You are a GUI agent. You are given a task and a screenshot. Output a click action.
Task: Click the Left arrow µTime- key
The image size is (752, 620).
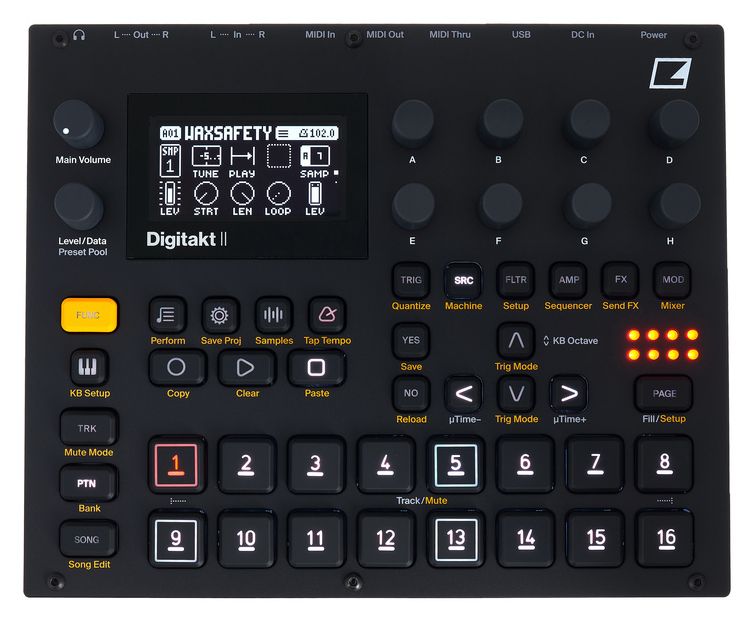463,393
